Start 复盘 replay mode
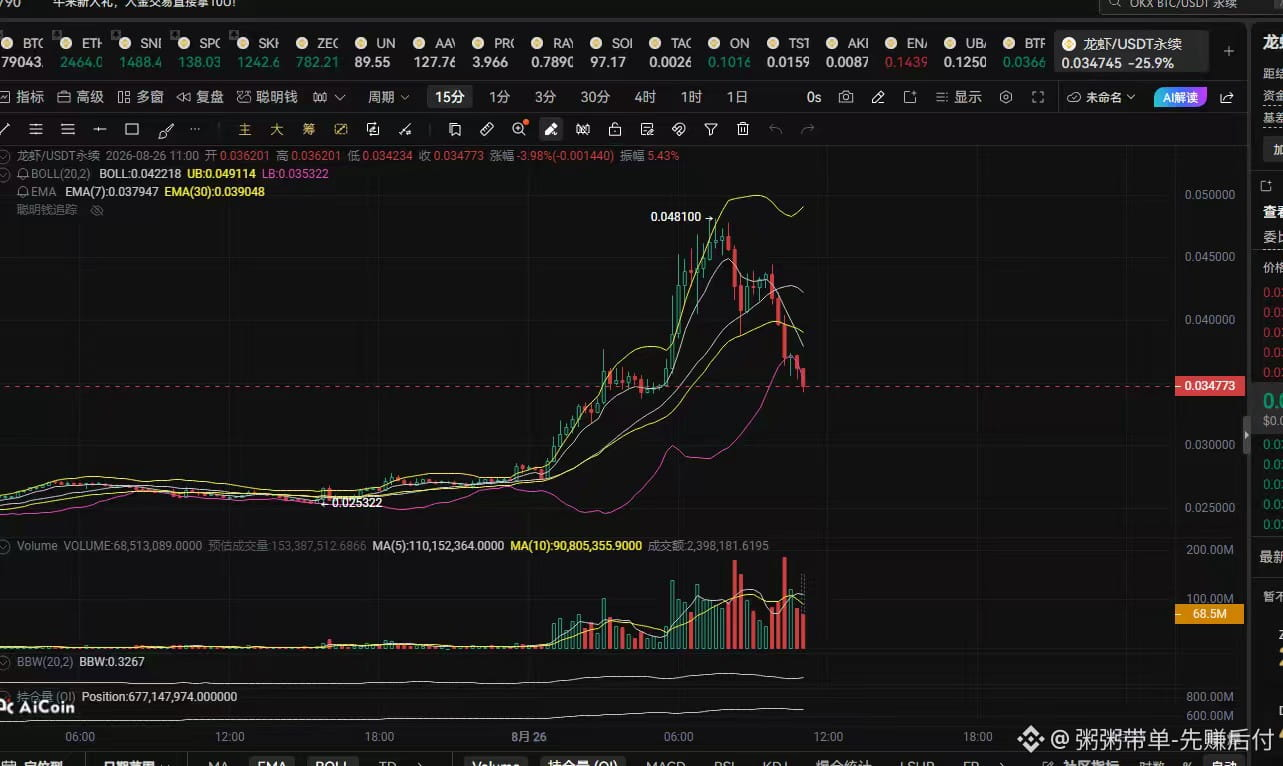 (200, 97)
